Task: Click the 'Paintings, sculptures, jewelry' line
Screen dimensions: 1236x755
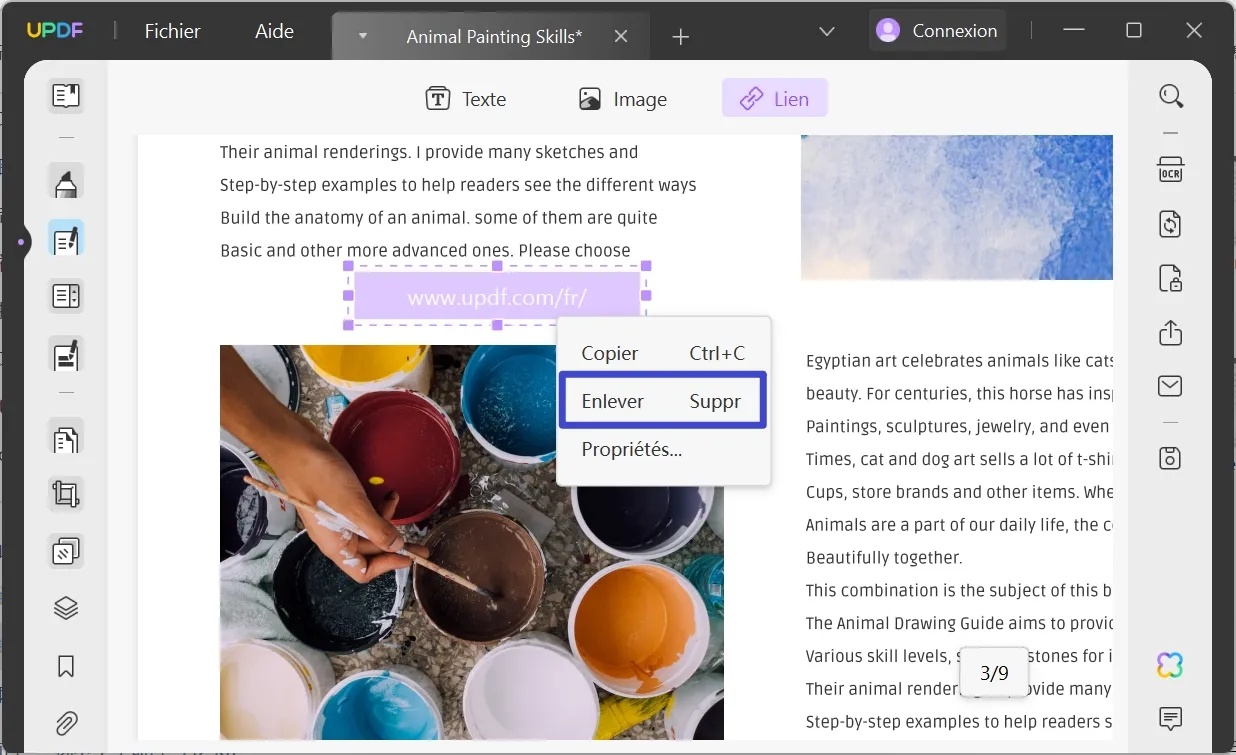Action: coord(959,426)
